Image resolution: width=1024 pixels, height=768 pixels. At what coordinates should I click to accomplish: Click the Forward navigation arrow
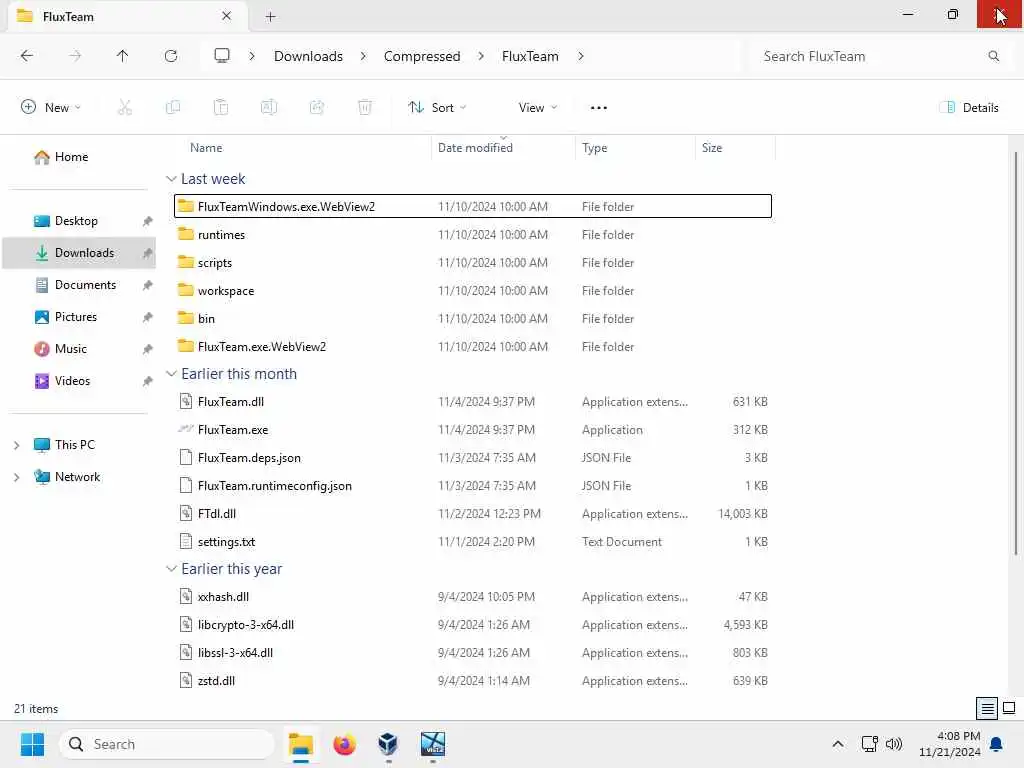tap(75, 56)
